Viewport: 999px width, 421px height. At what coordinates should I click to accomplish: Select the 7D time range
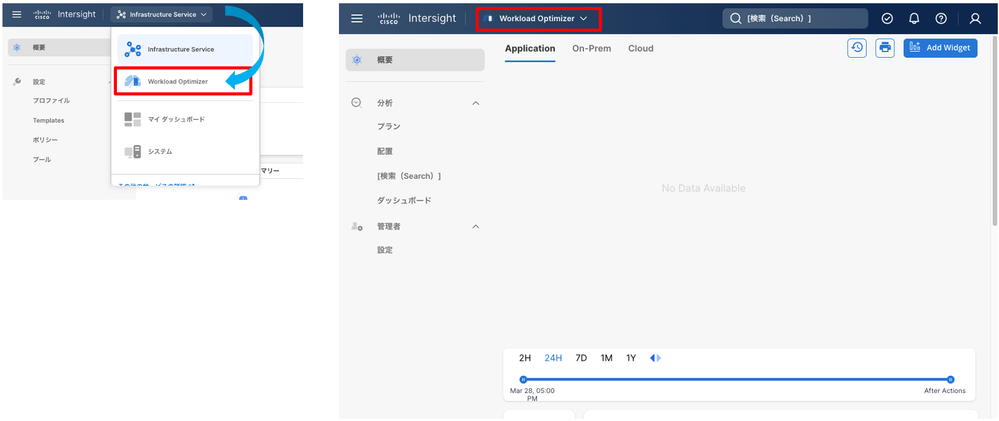tap(581, 358)
